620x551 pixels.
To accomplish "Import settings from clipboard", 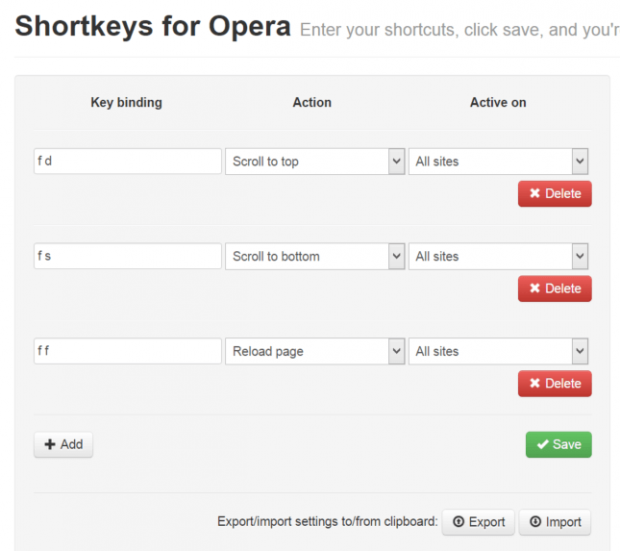I will (x=555, y=522).
